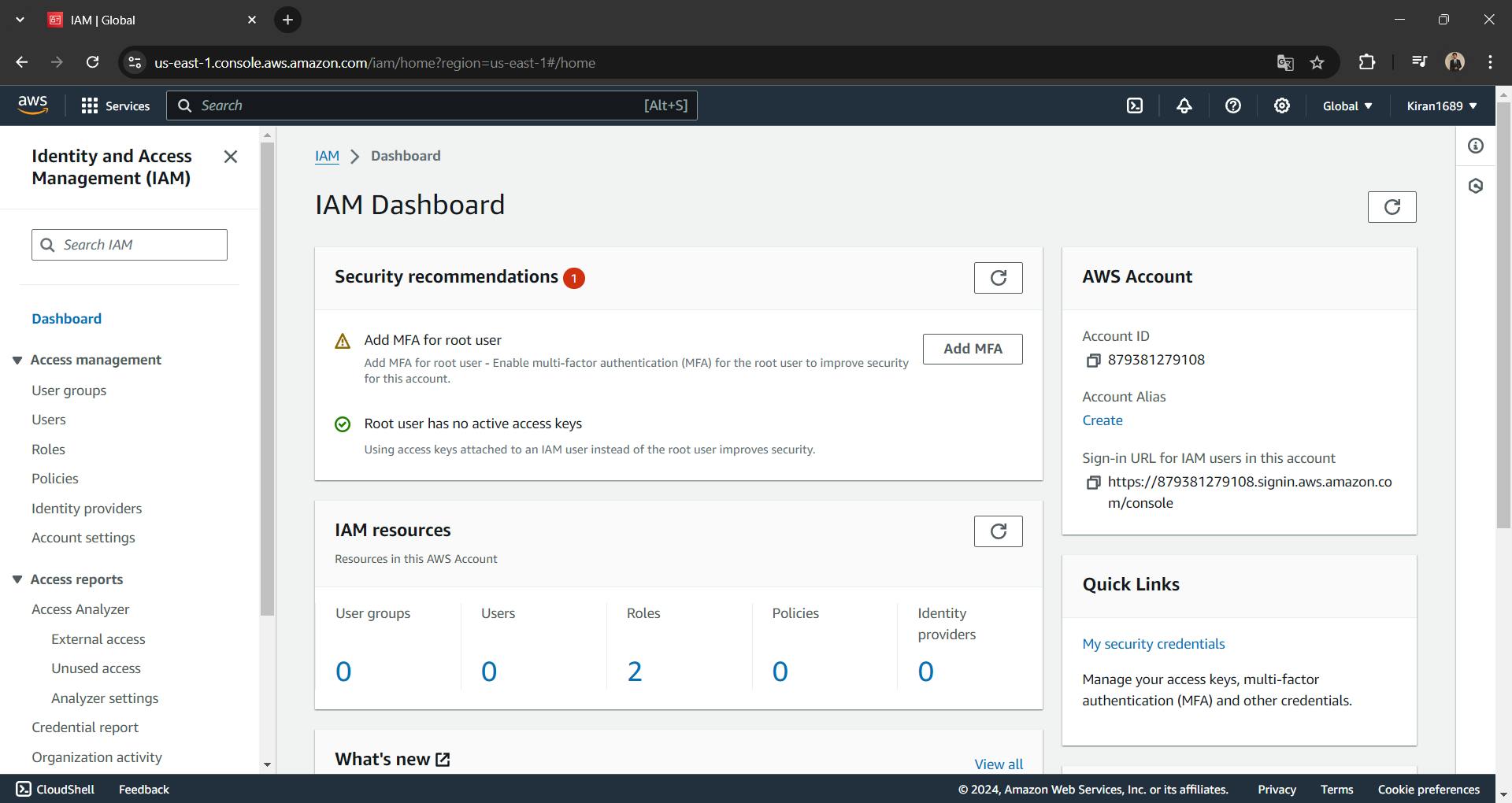Image resolution: width=1512 pixels, height=803 pixels.
Task: Open Analyzer settings in the sidebar
Action: [x=105, y=698]
